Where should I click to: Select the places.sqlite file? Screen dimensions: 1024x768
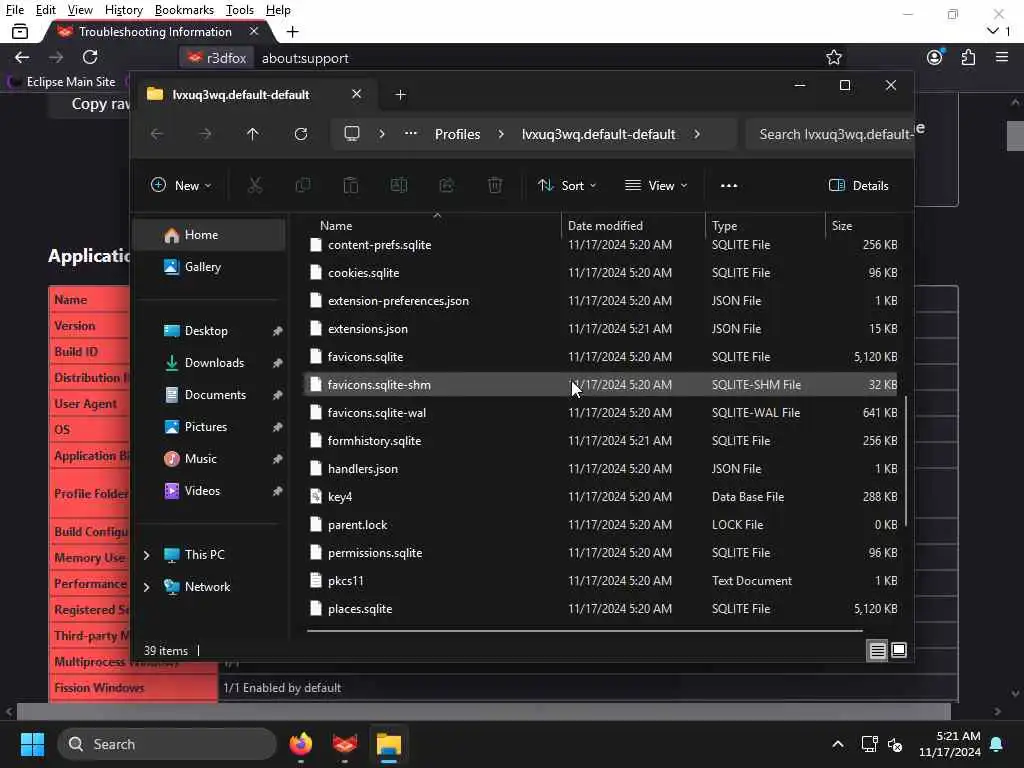(603, 609)
